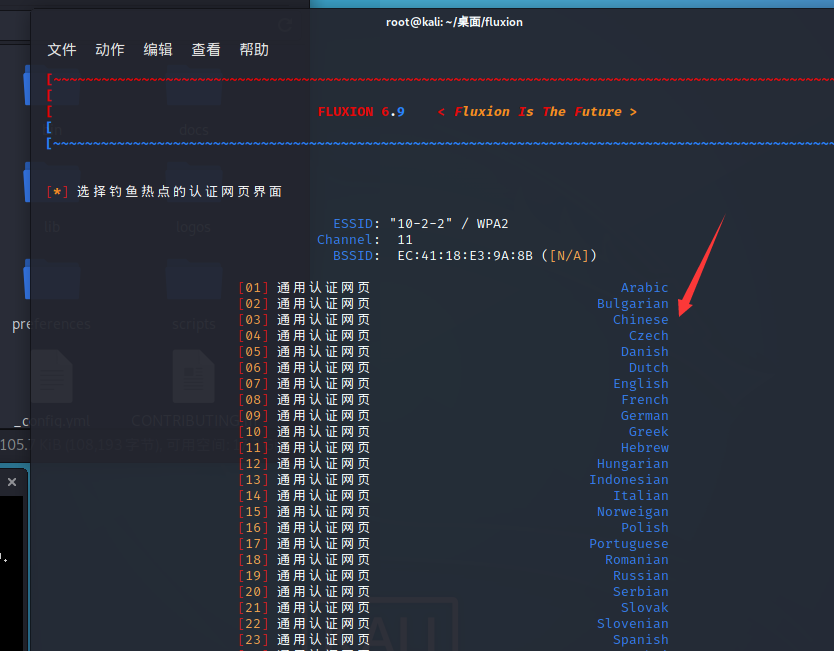Image resolution: width=834 pixels, height=651 pixels.
Task: Click the English language entry
Action: point(640,383)
